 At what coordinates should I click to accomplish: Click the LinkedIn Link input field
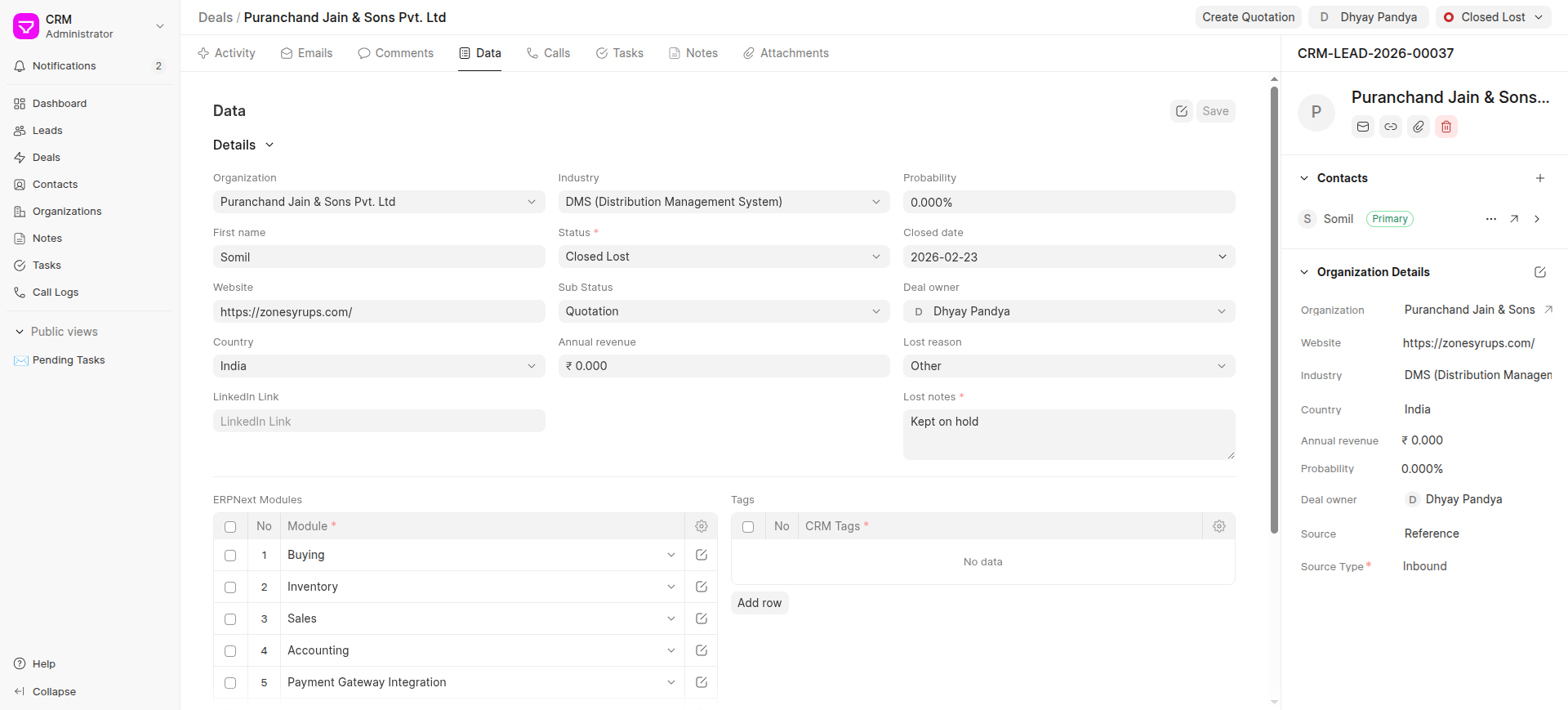(378, 421)
